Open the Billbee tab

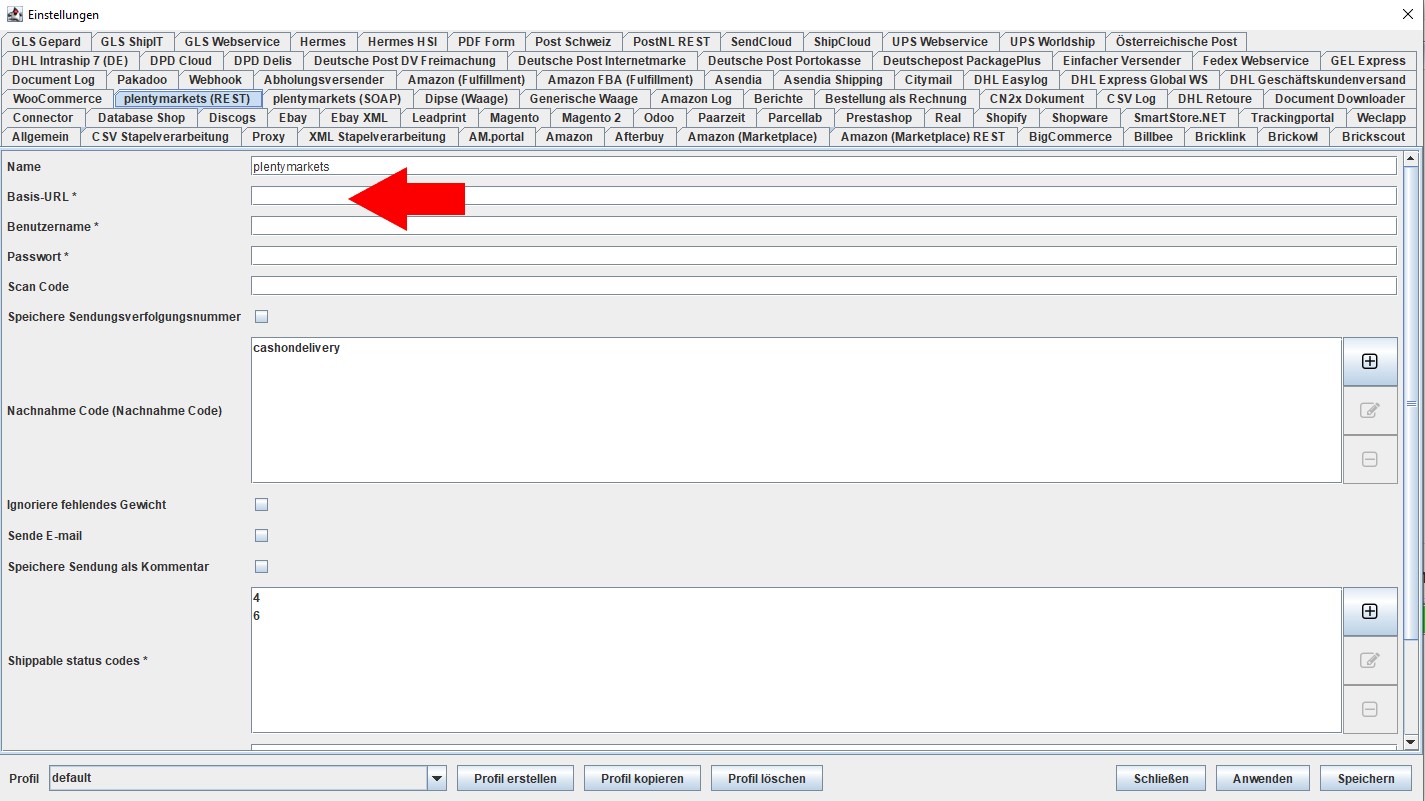coord(1153,137)
